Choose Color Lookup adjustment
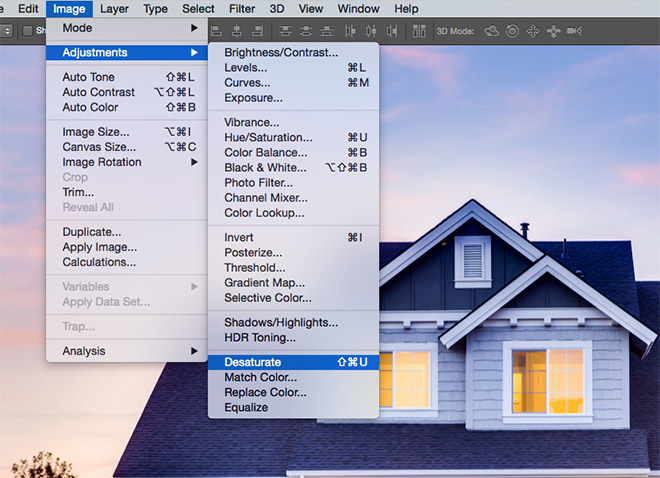Image resolution: width=660 pixels, height=478 pixels. [x=293, y=213]
